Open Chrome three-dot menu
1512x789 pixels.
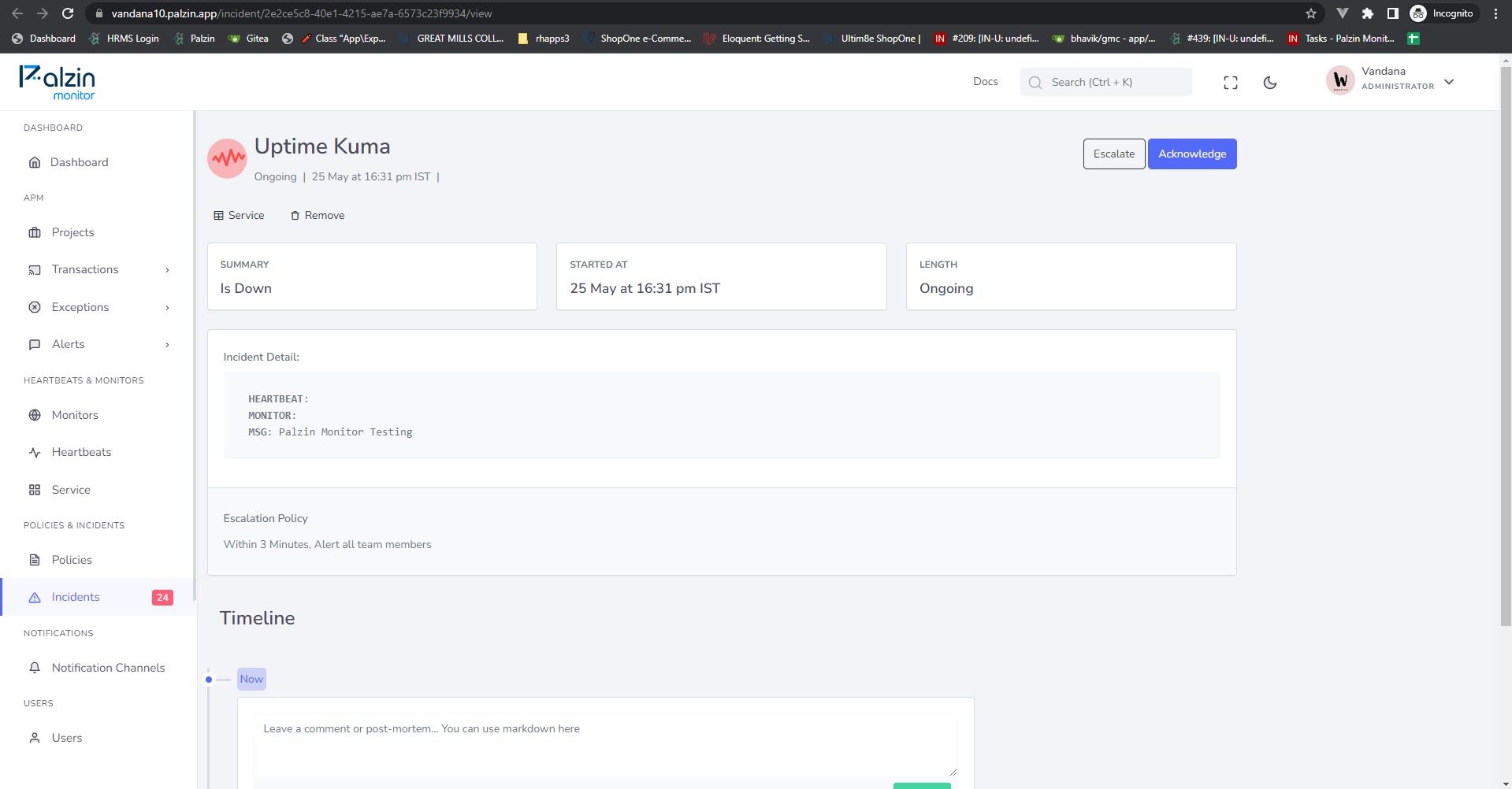point(1495,13)
